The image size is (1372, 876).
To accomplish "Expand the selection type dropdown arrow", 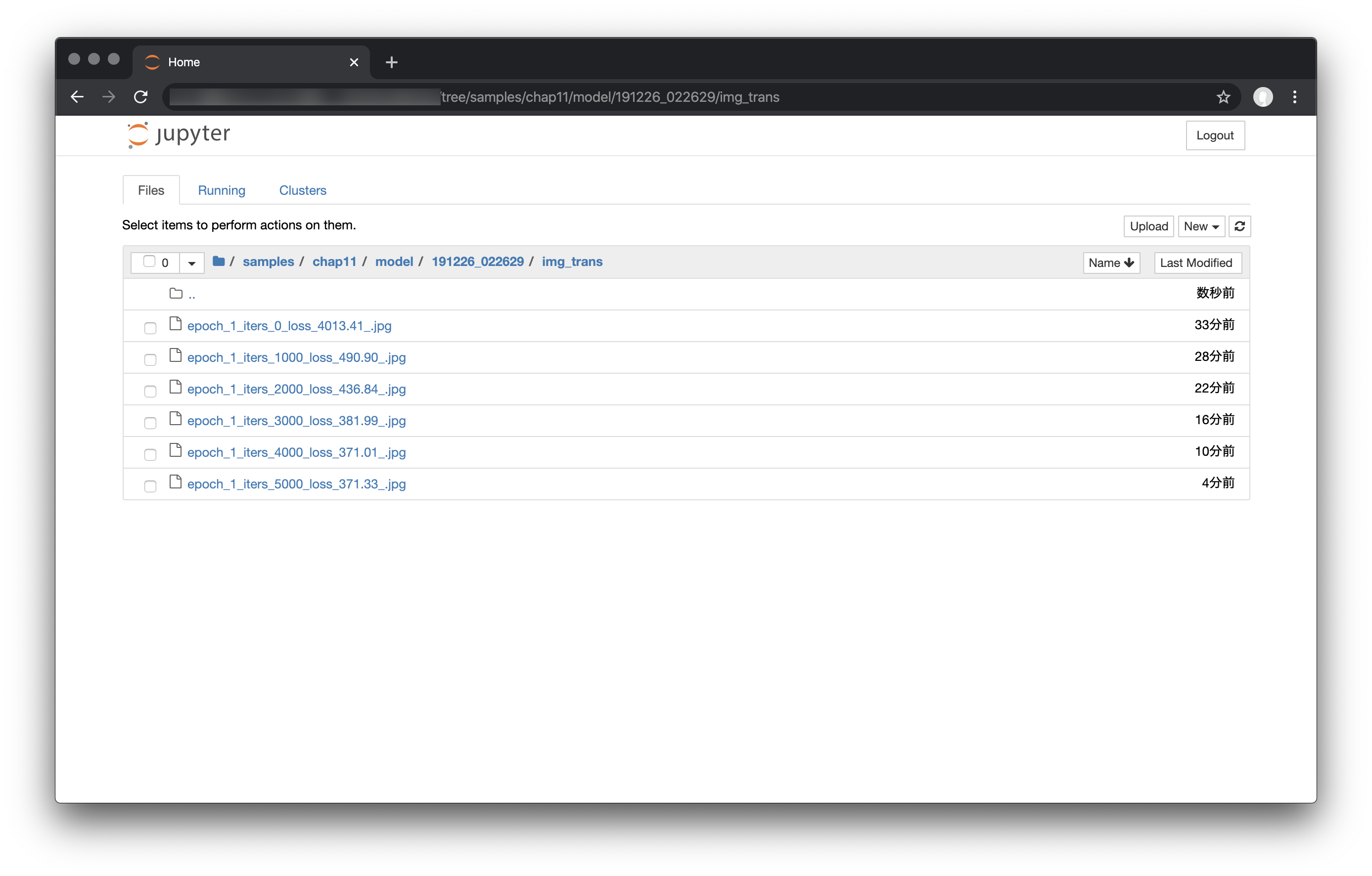I will (x=192, y=263).
